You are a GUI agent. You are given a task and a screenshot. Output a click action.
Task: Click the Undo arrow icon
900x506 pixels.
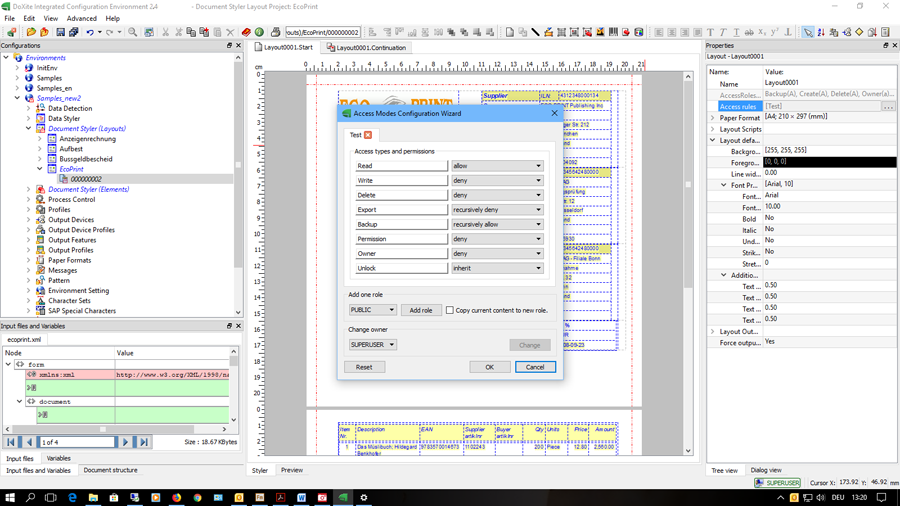pos(90,32)
